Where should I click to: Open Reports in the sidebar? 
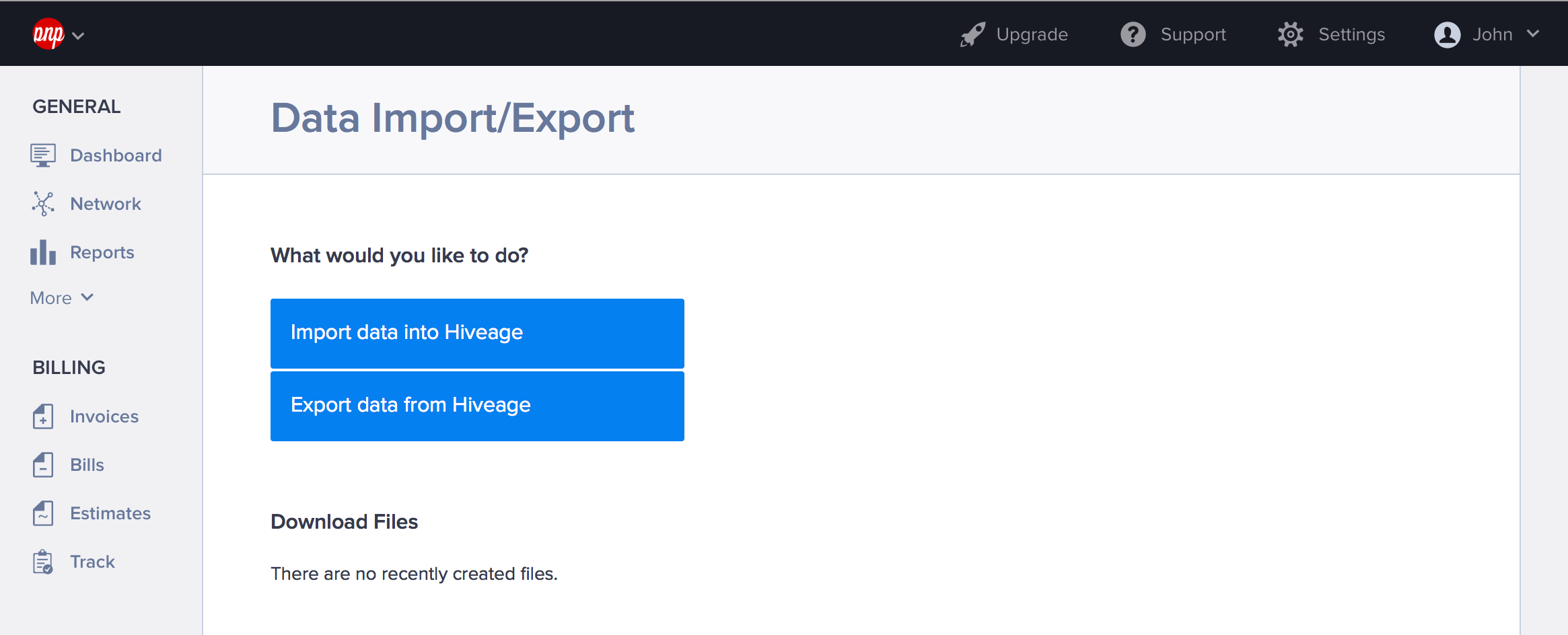102,252
